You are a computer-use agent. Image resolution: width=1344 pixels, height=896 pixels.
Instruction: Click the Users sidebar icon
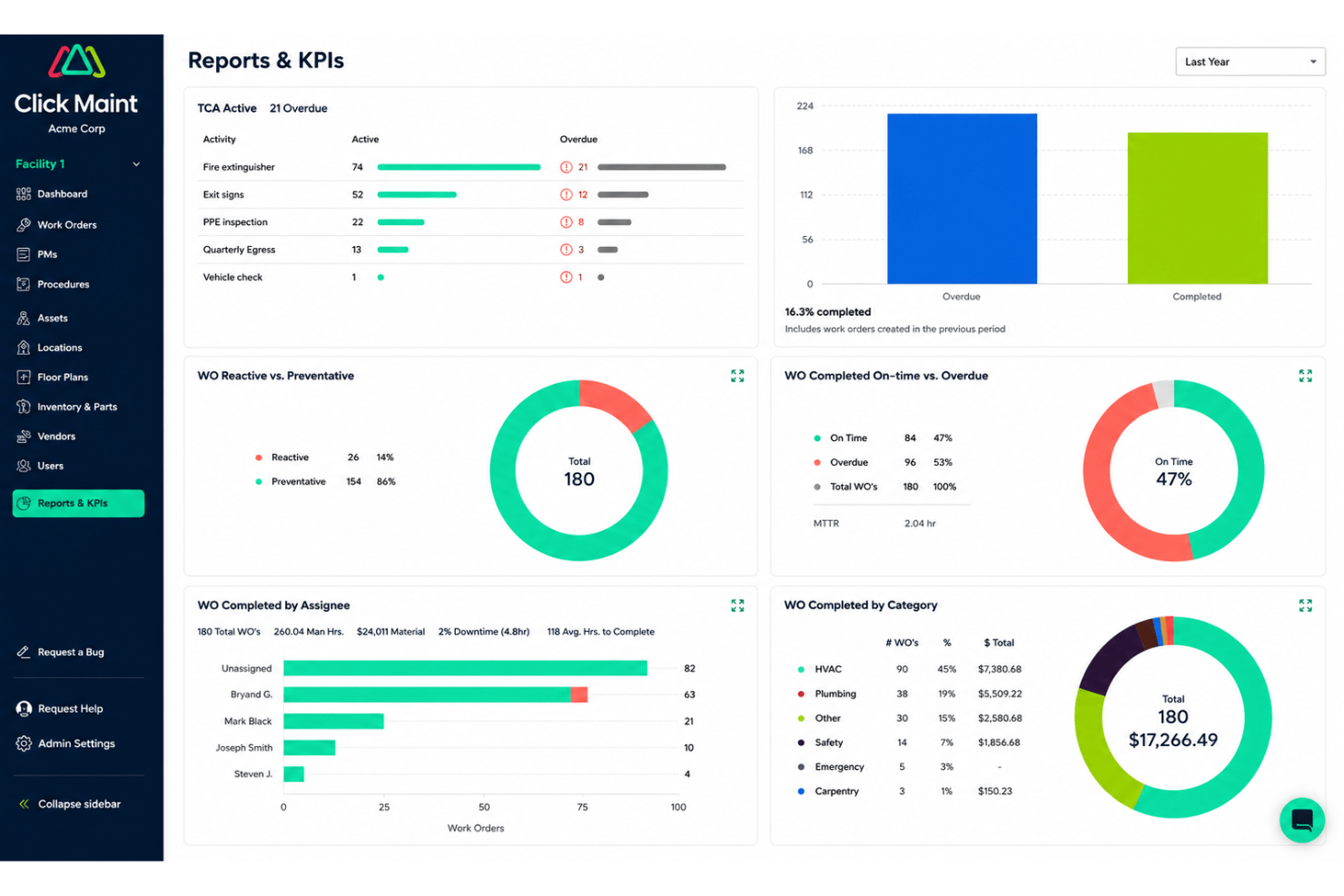pos(24,466)
